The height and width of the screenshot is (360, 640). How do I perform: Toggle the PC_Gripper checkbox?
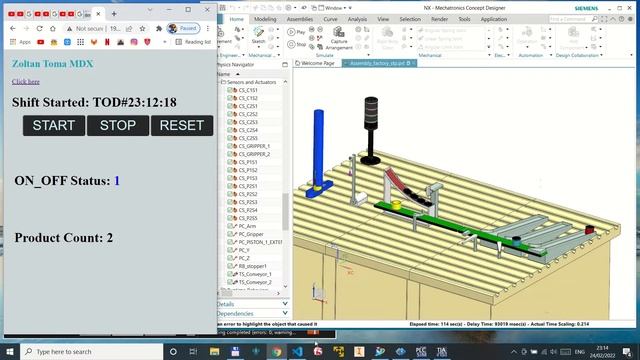pyautogui.click(x=230, y=234)
